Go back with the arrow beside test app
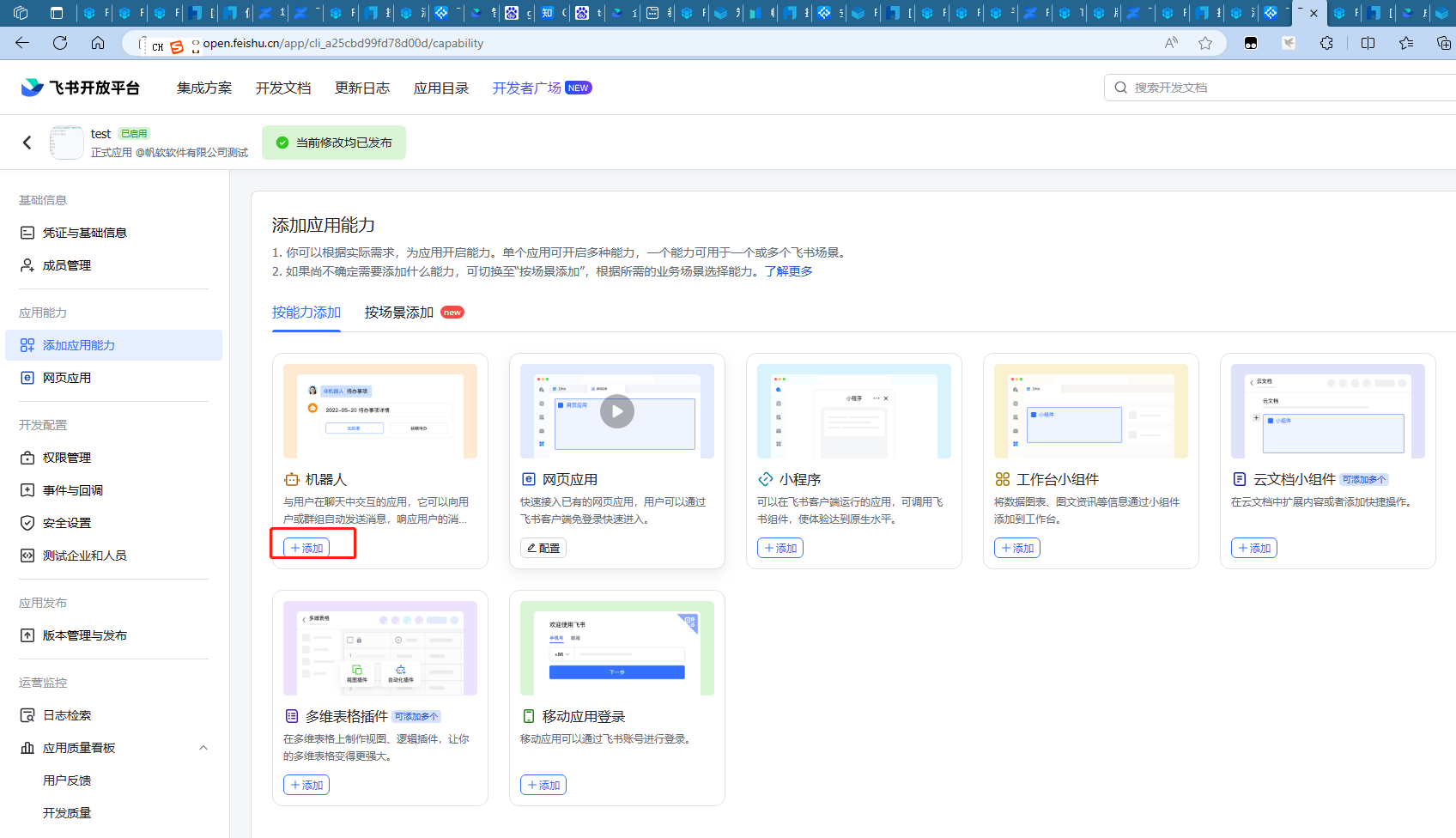This screenshot has width=1456, height=838. [27, 143]
